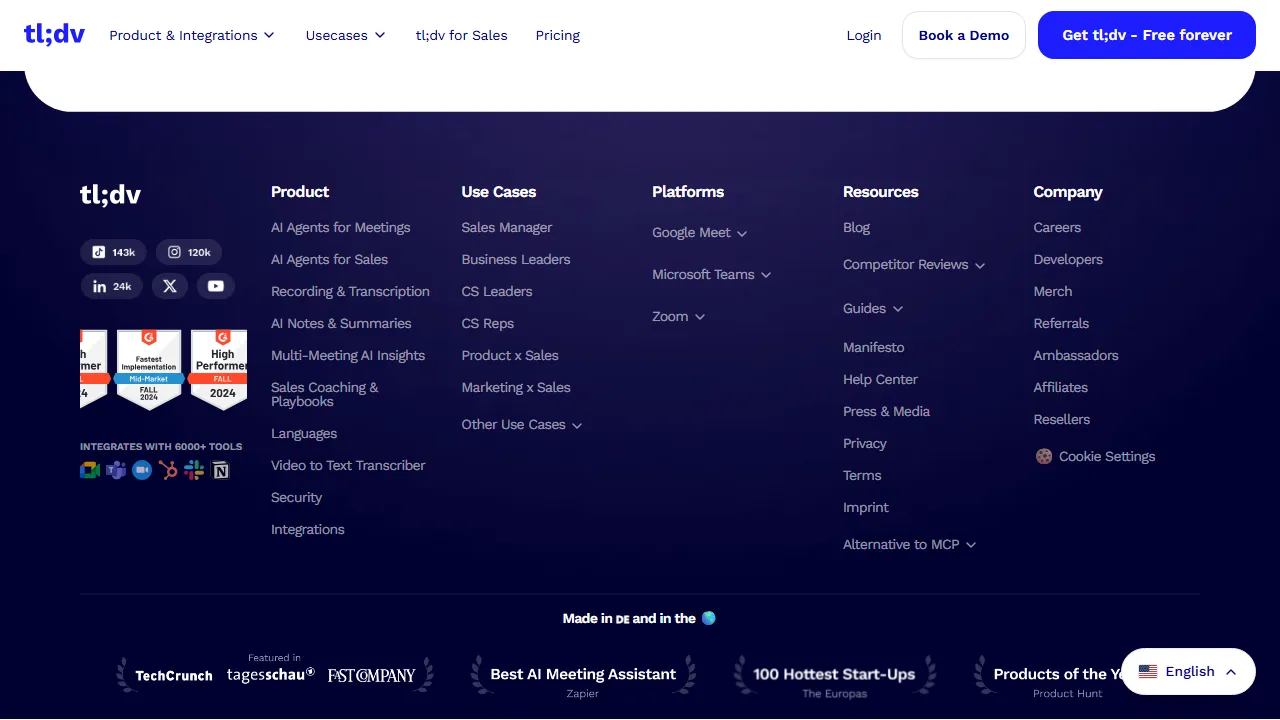Open Press & Media link
This screenshot has height=720, width=1280.
click(x=887, y=411)
